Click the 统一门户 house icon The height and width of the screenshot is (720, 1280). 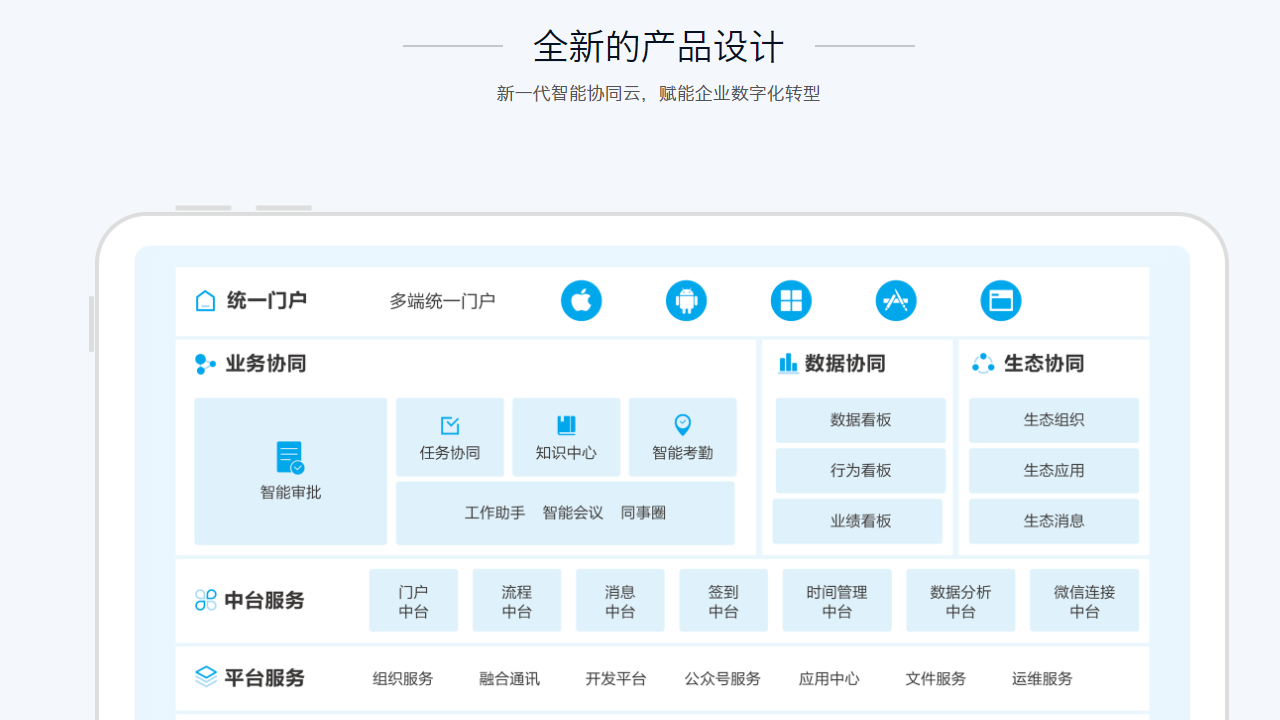point(205,300)
